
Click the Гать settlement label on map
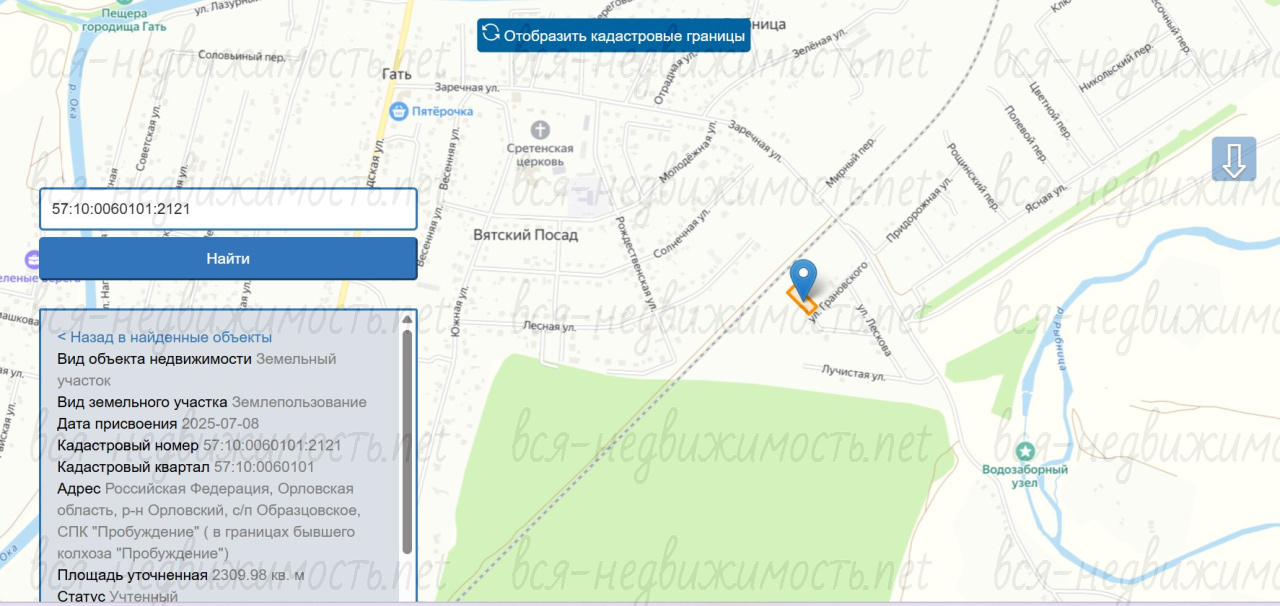(397, 73)
